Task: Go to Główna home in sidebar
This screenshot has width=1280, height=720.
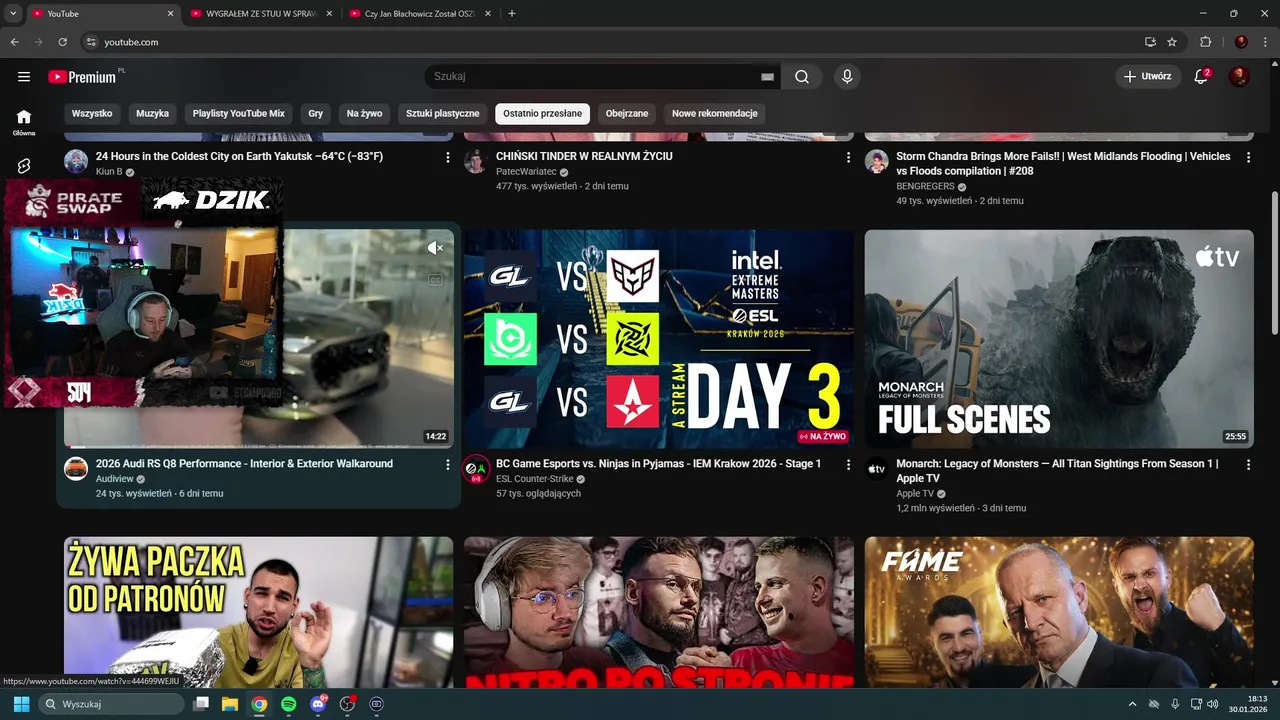Action: coord(24,122)
